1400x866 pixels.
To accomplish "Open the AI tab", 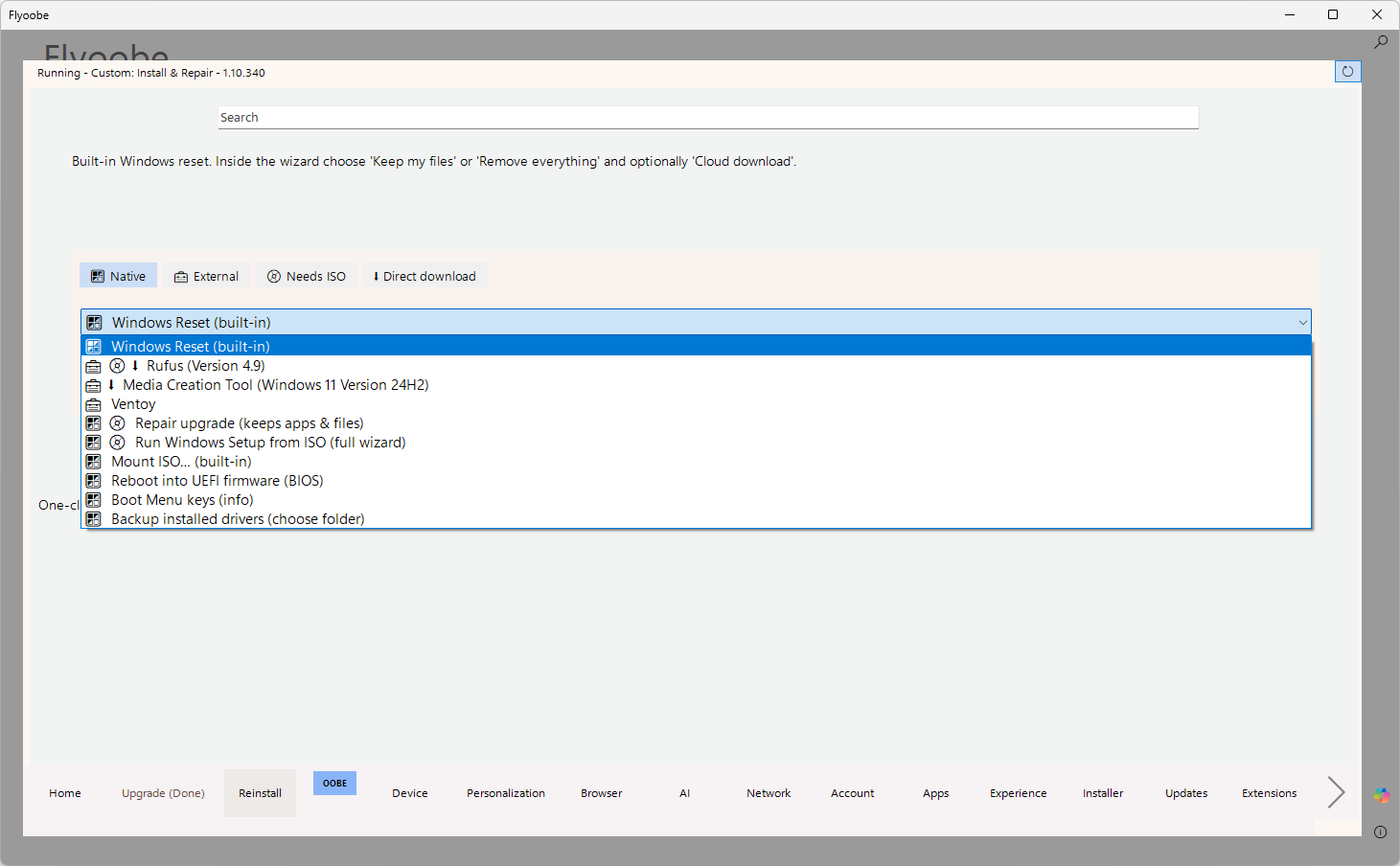I will 685,793.
